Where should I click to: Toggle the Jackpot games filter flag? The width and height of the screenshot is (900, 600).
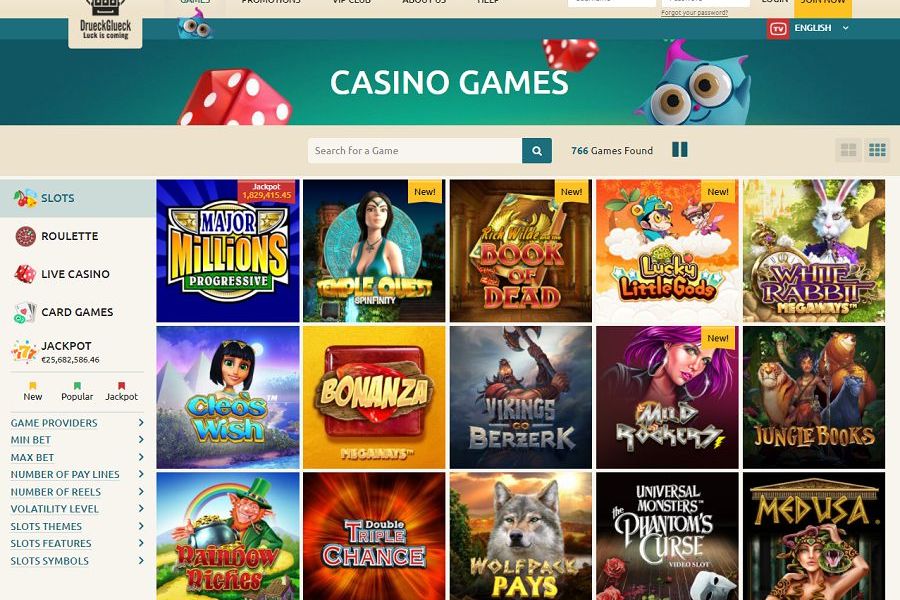121,386
